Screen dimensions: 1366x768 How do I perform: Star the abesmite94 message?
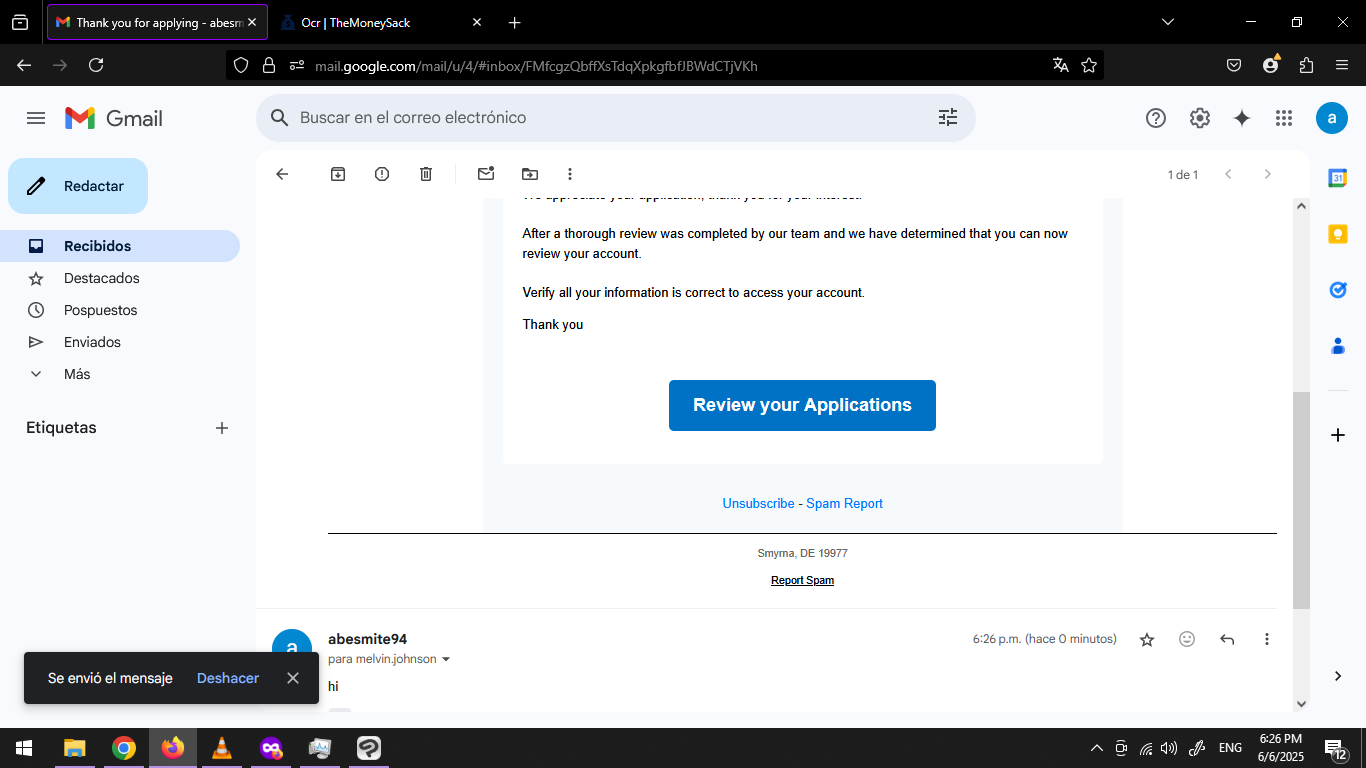(x=1147, y=639)
